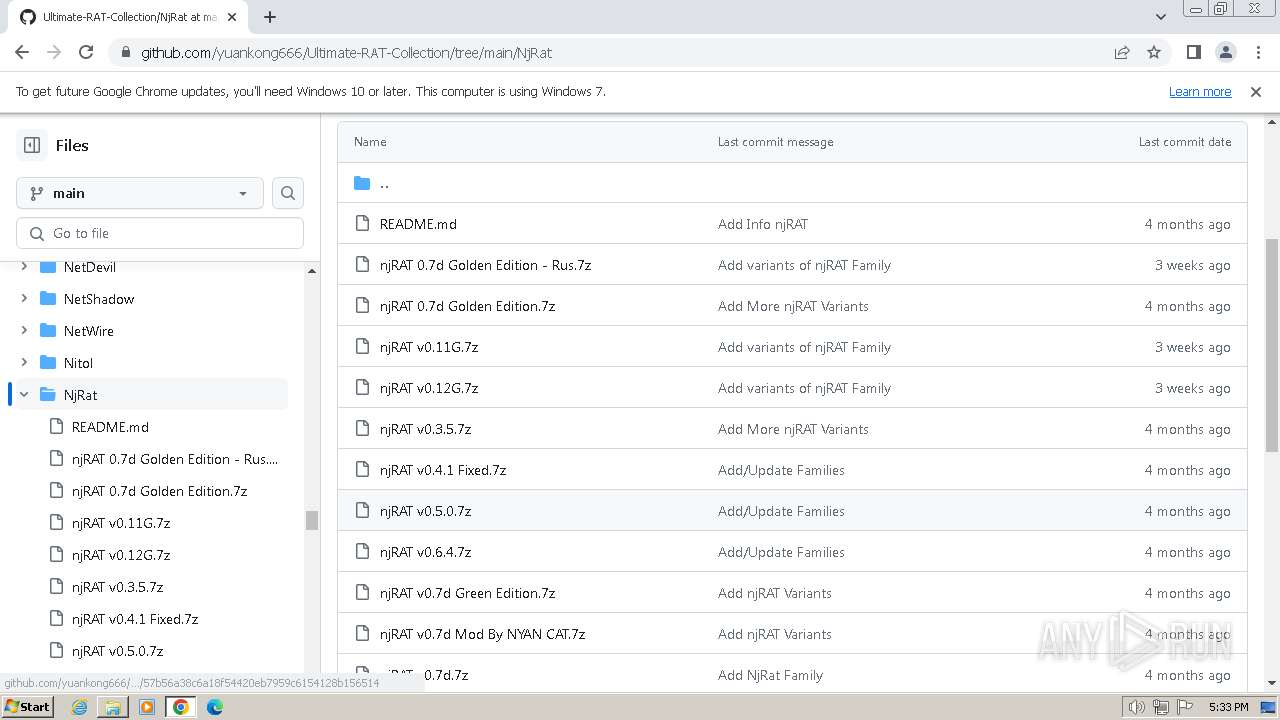Open the 'Add Info njRAT' commit message
Image resolution: width=1280 pixels, height=720 pixels.
pos(762,224)
